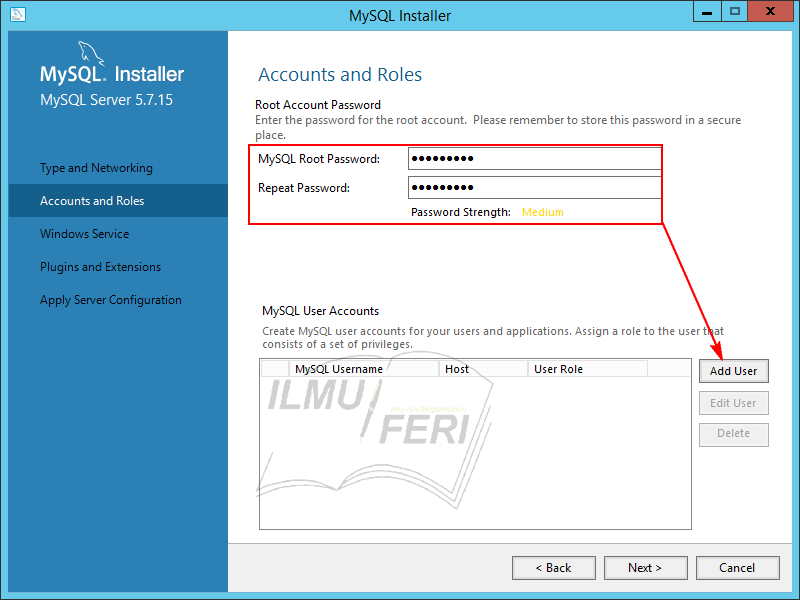Go to the Windows Service step

[x=85, y=234]
